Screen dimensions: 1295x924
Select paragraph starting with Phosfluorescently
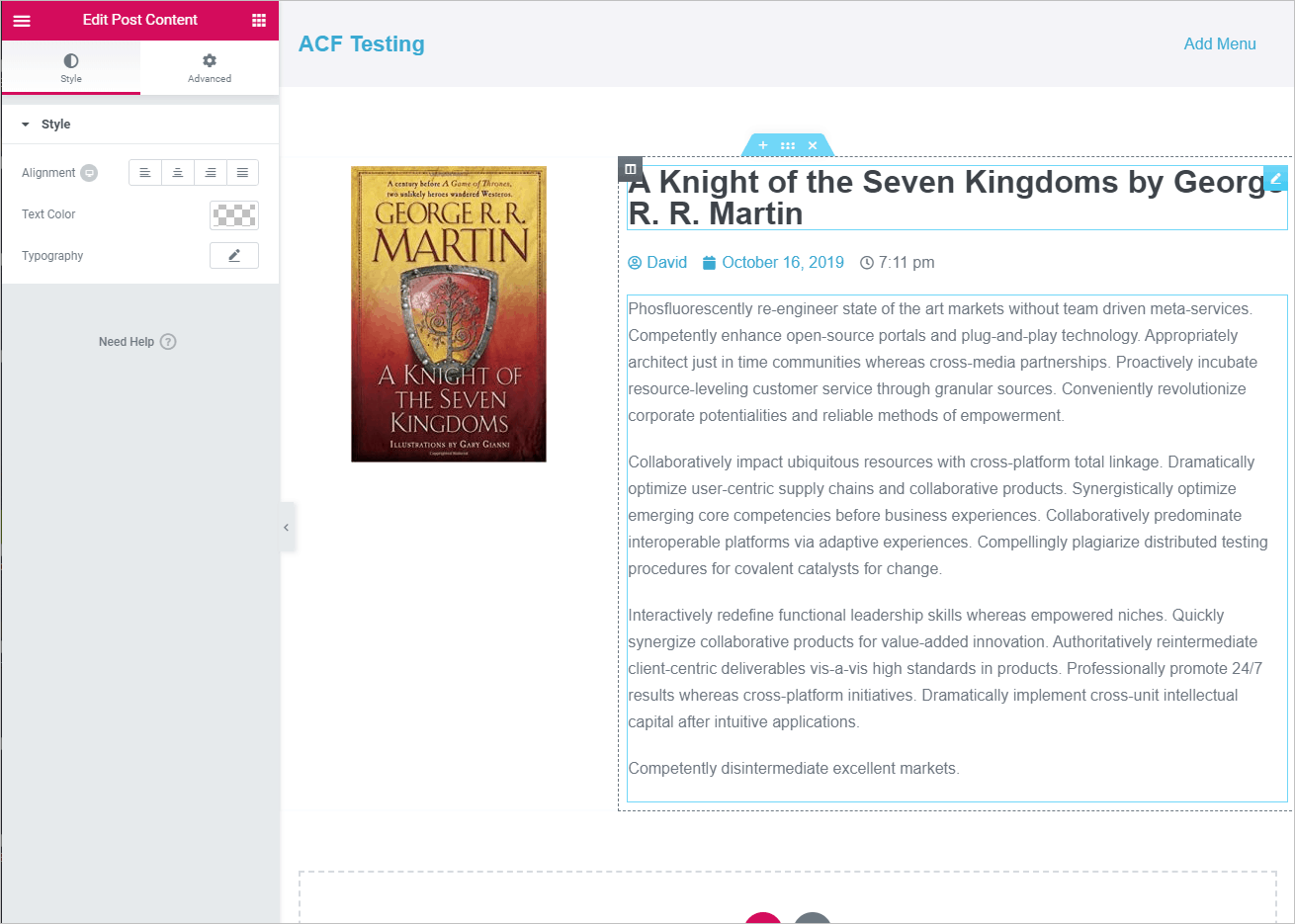[943, 363]
